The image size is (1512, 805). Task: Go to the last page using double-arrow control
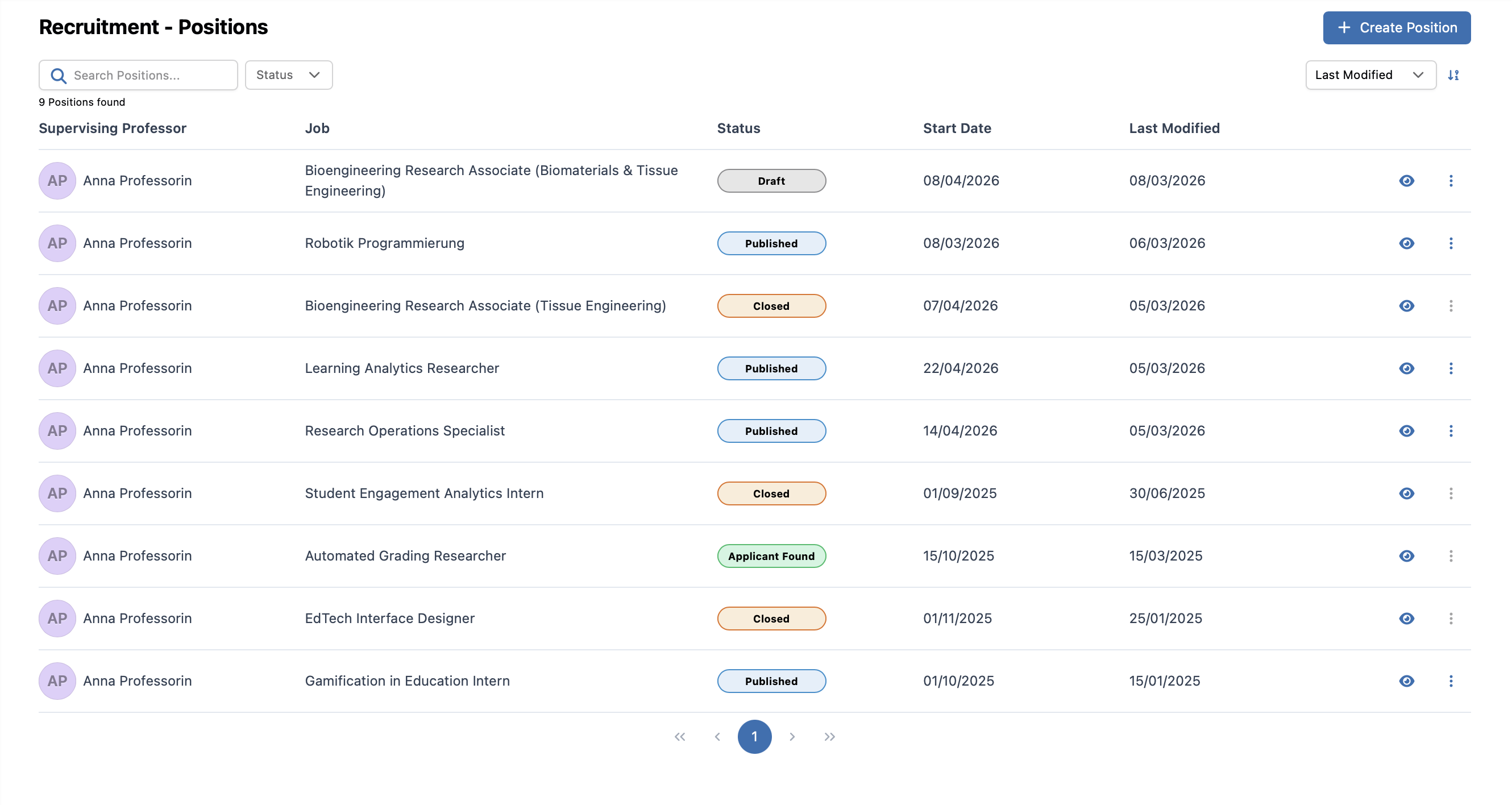[x=829, y=736]
